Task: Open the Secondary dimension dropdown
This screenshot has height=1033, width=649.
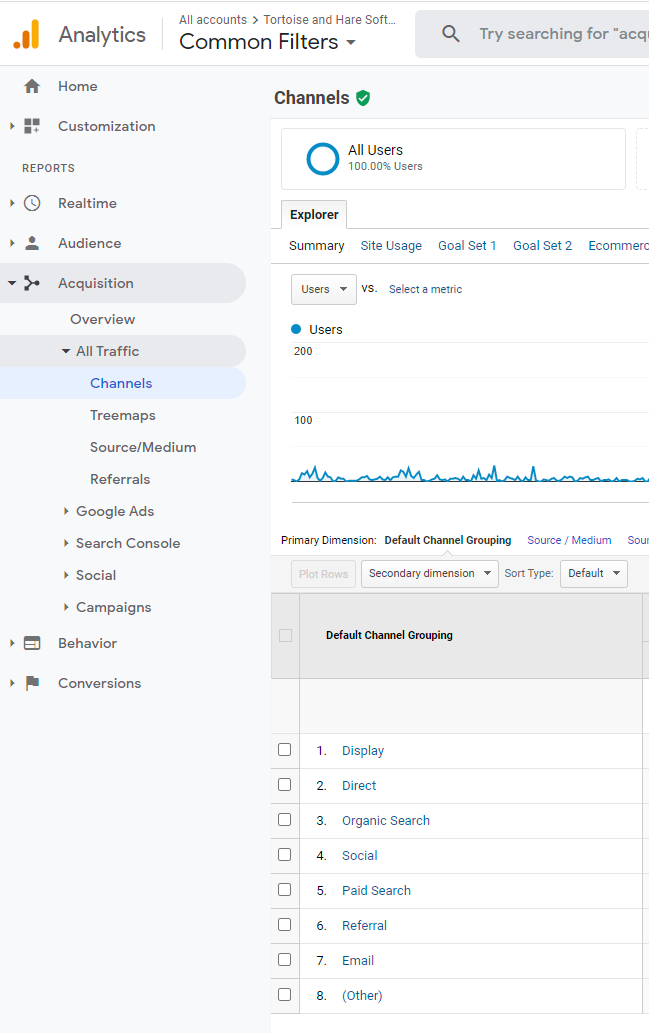Action: (430, 573)
